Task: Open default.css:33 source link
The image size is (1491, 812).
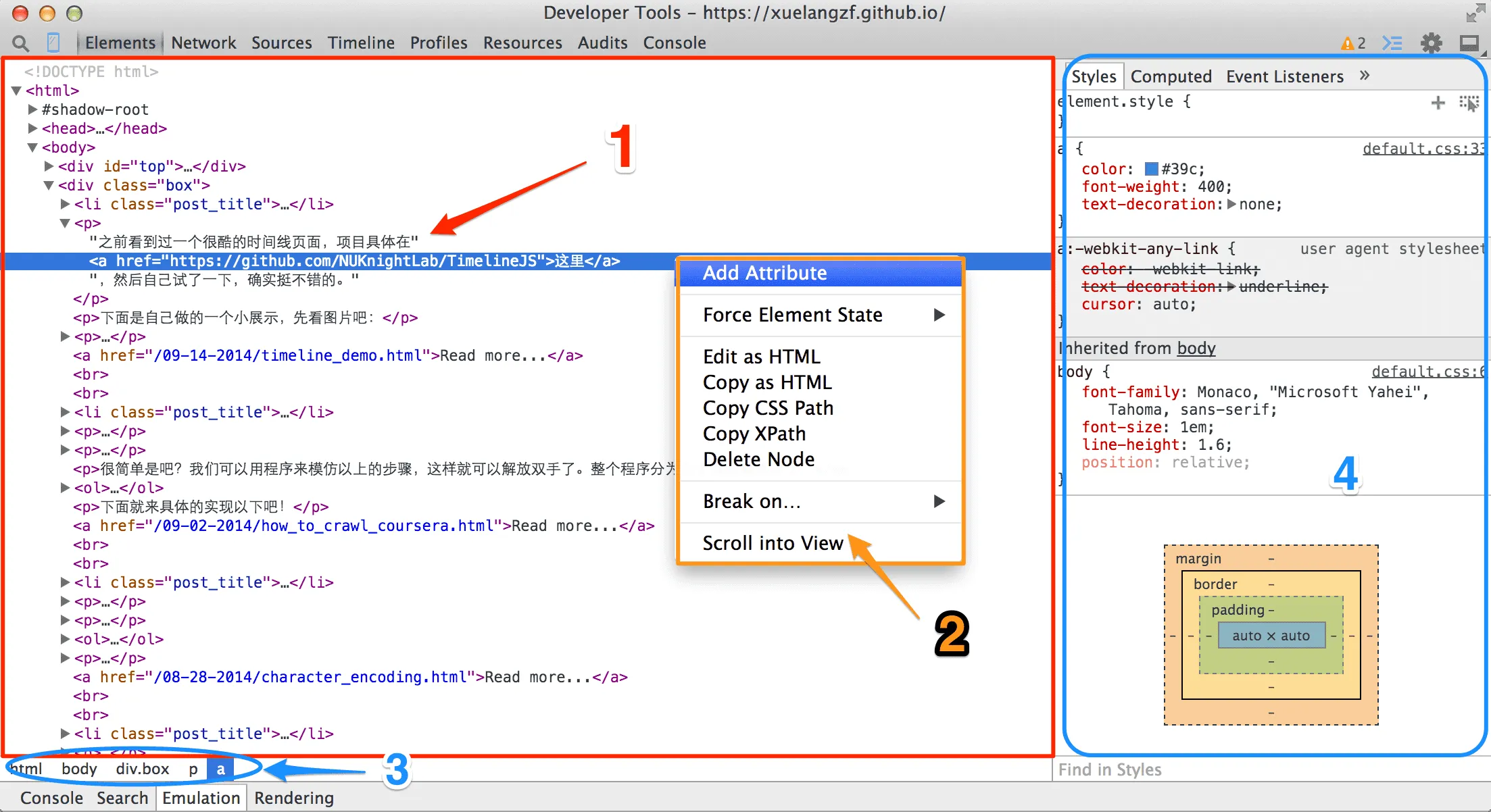Action: [1422, 149]
